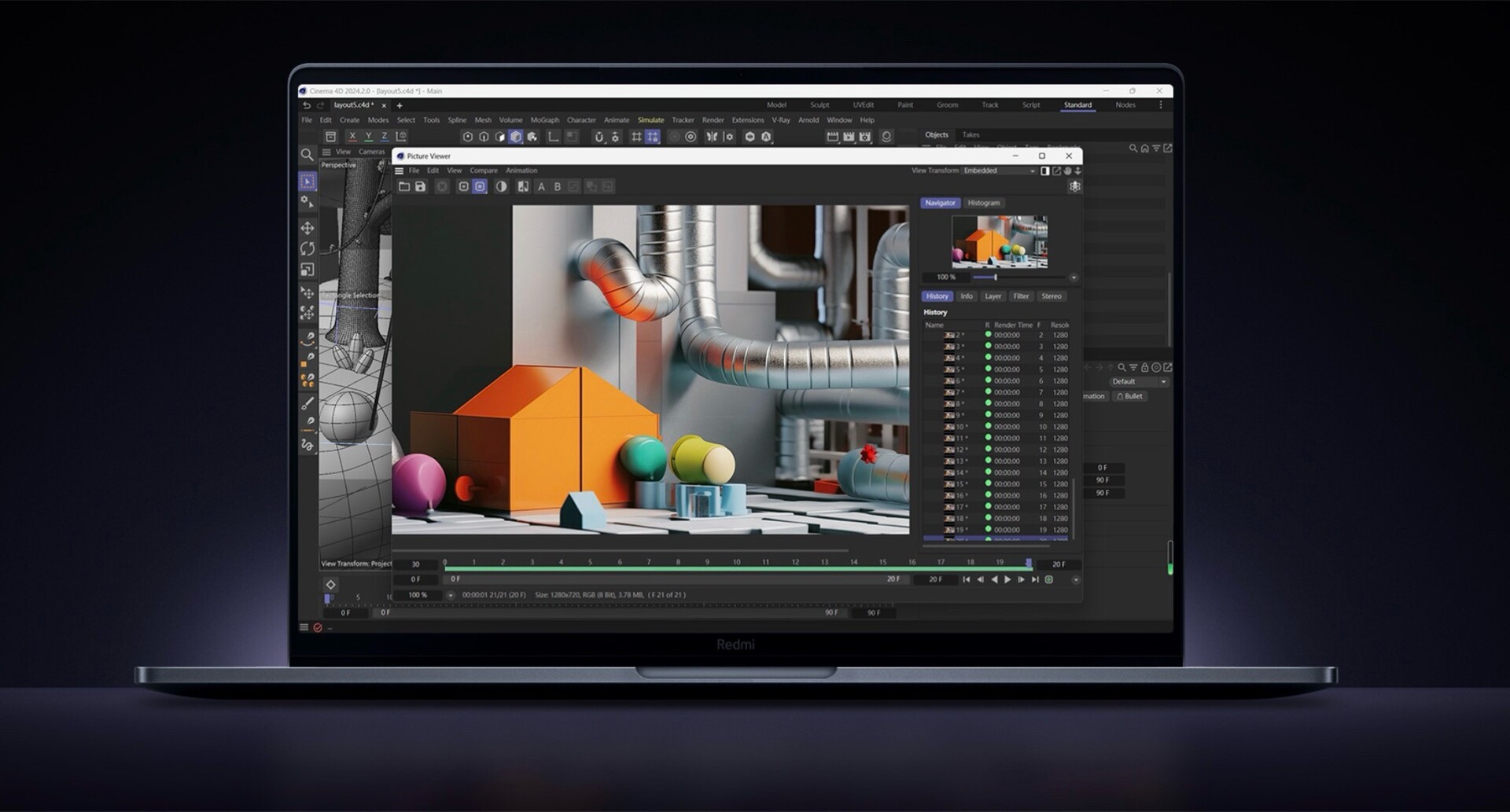Click the coordinate system icon next to Z

coord(401,137)
